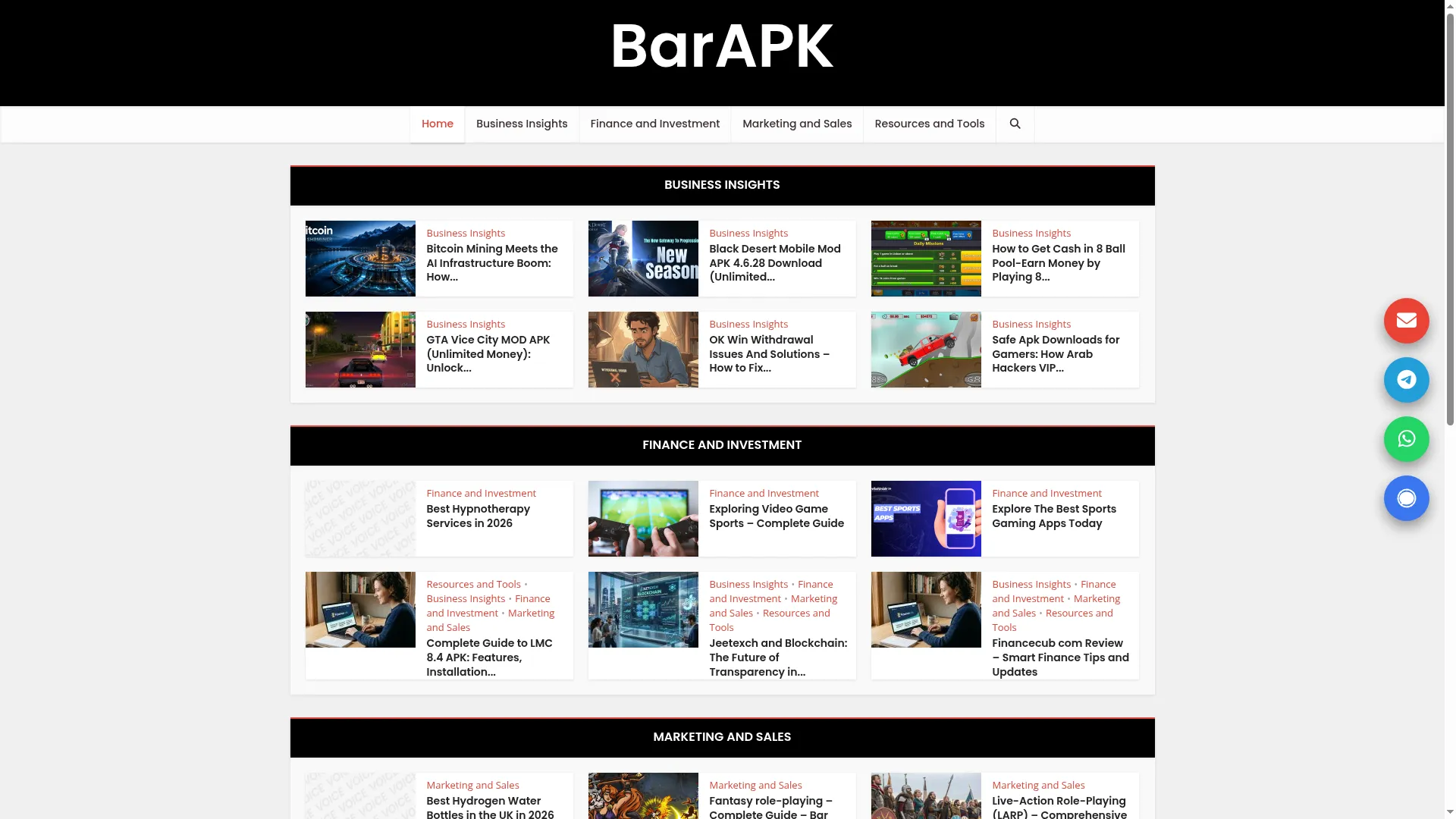
Task: Click the Bitcoin mining article thumbnail
Action: point(360,259)
